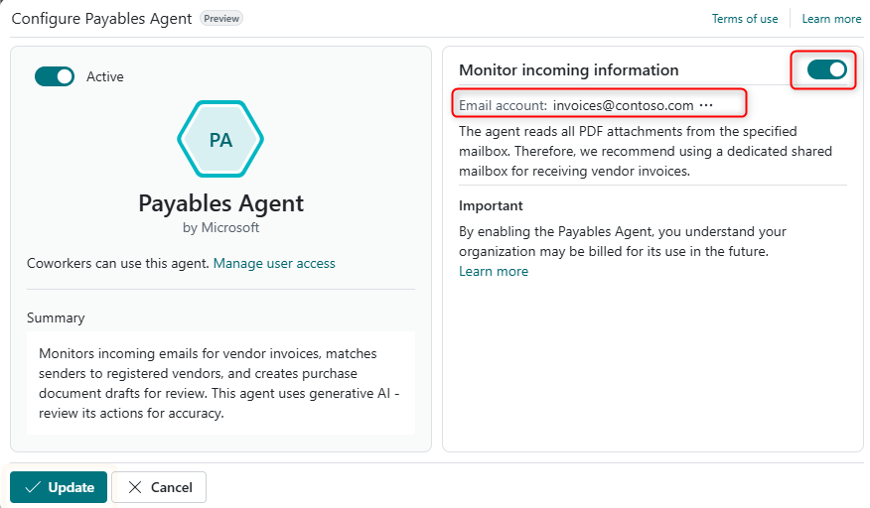Open the top-right Learn more link
This screenshot has width=870, height=508.
[831, 19]
